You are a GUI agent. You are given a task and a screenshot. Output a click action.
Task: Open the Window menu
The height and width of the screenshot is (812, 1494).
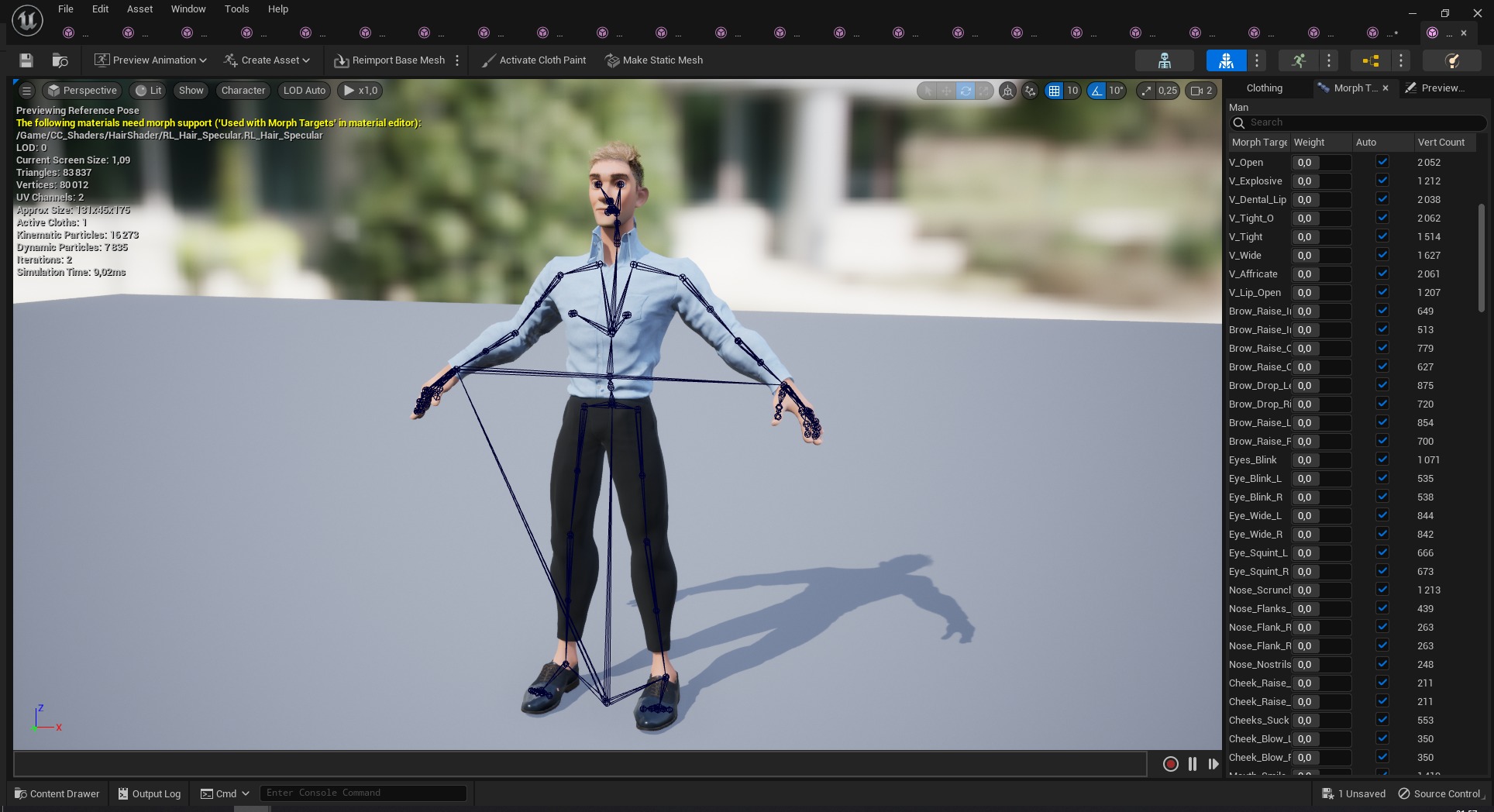coord(188,9)
